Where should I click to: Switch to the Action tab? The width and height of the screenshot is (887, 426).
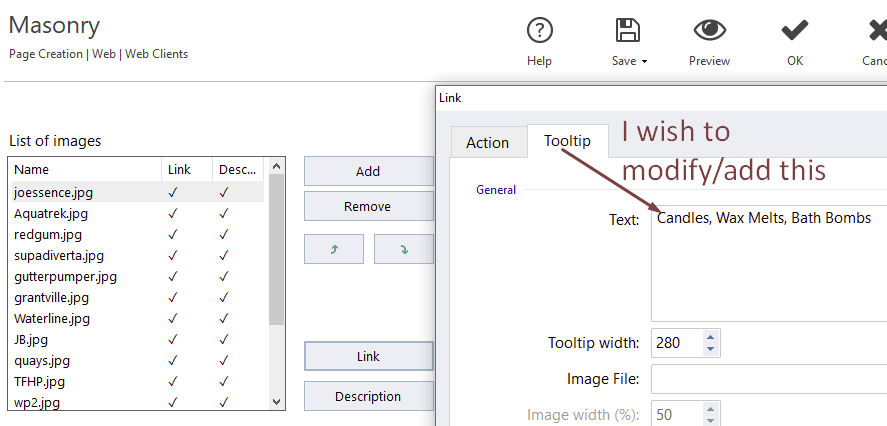pos(488,143)
